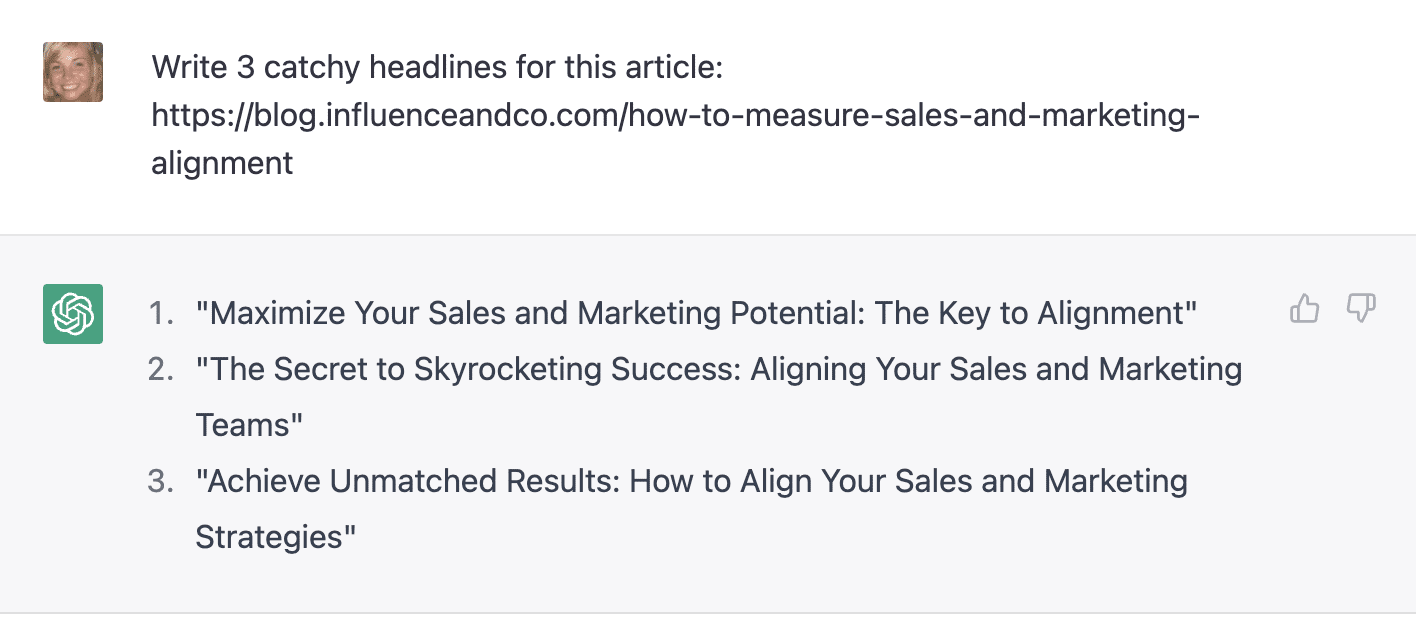This screenshot has height=630, width=1416.
Task: Click list number 1 in the response
Action: pos(161,314)
